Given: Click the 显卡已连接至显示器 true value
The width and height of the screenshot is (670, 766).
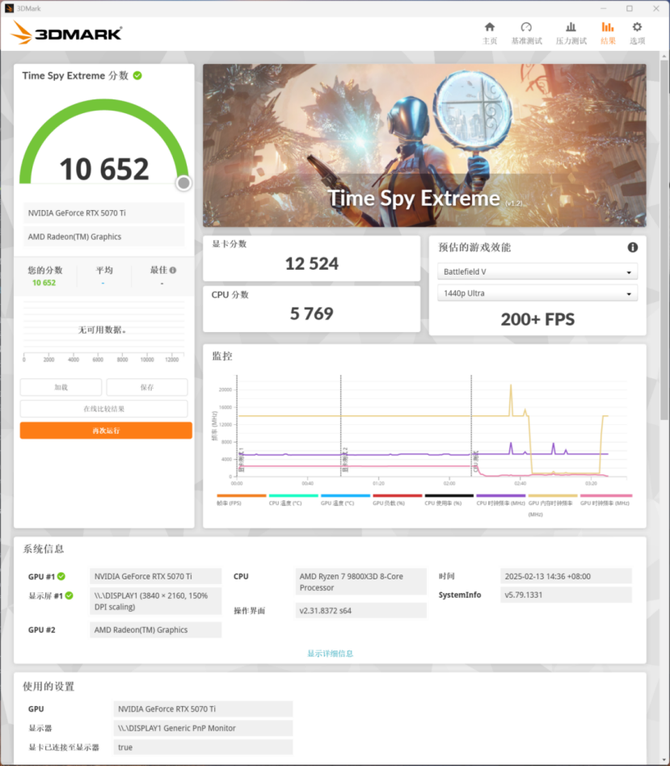Looking at the screenshot, I should [203, 747].
